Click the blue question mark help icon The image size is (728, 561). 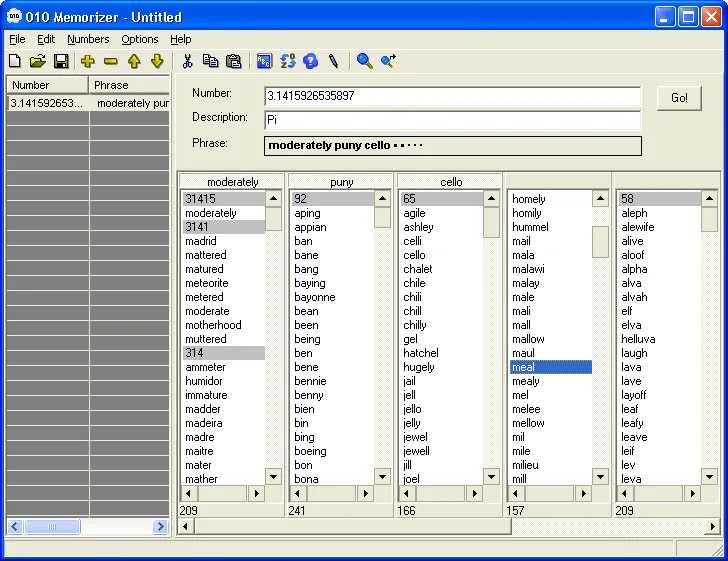[x=310, y=62]
